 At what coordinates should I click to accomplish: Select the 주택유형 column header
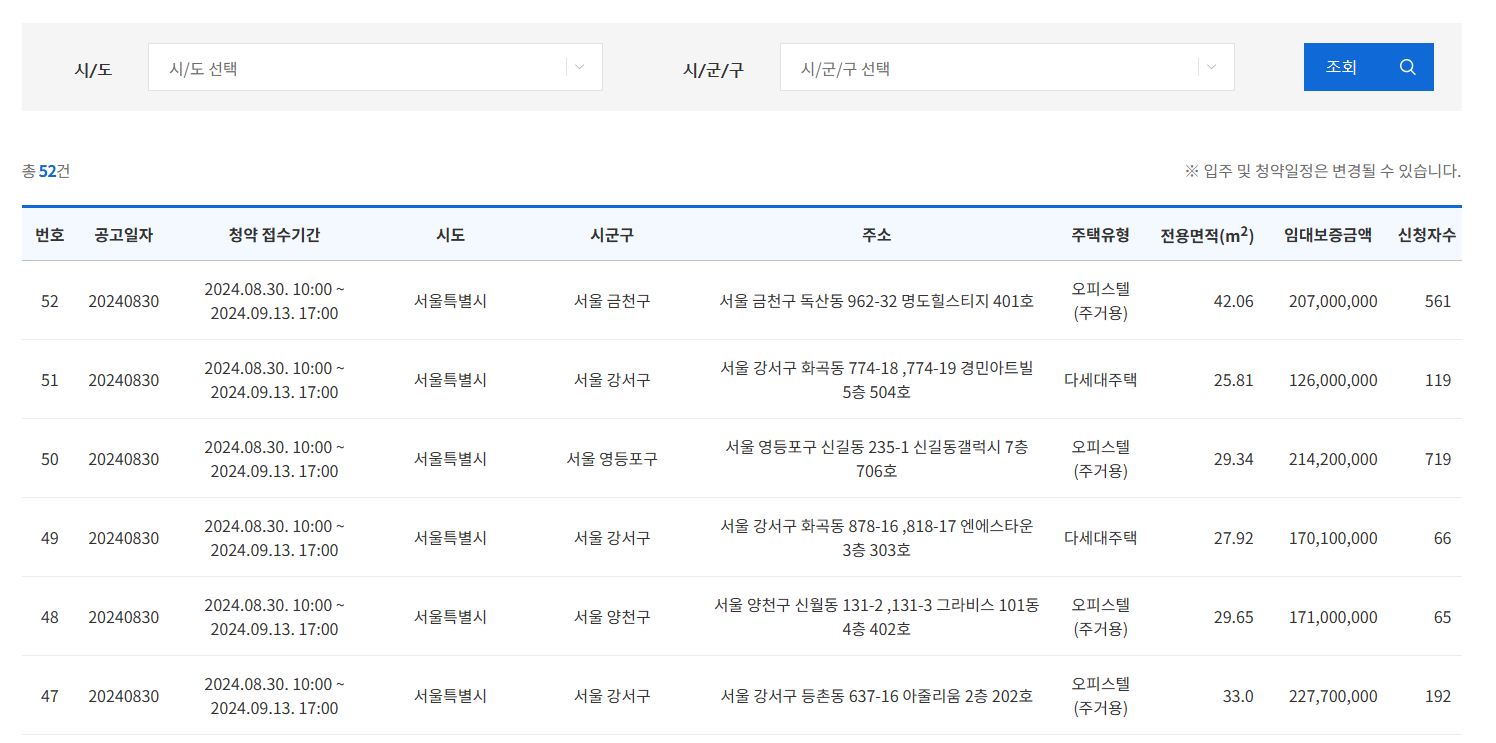pyautogui.click(x=1103, y=233)
